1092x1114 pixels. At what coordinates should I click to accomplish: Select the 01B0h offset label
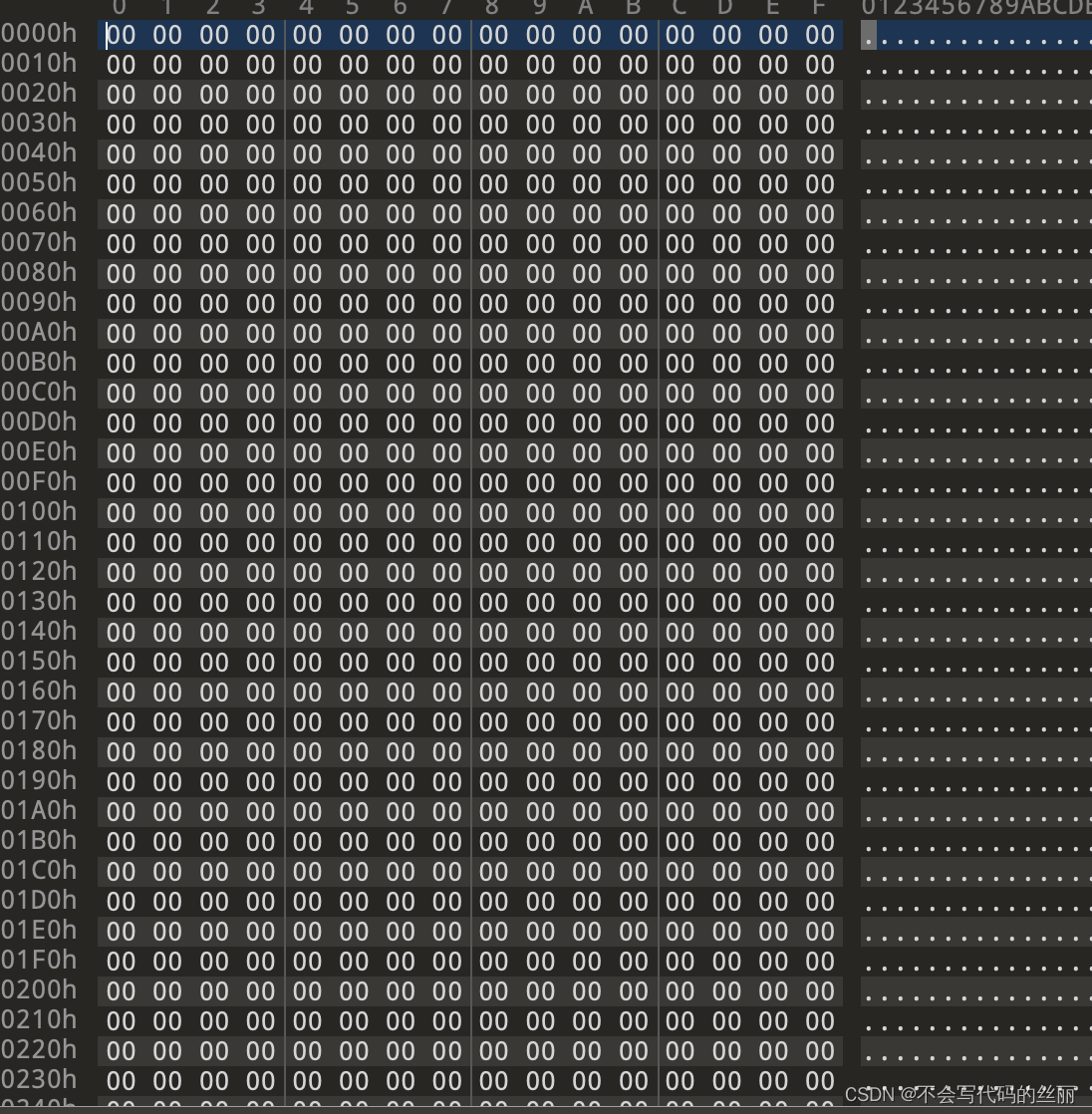(x=39, y=840)
